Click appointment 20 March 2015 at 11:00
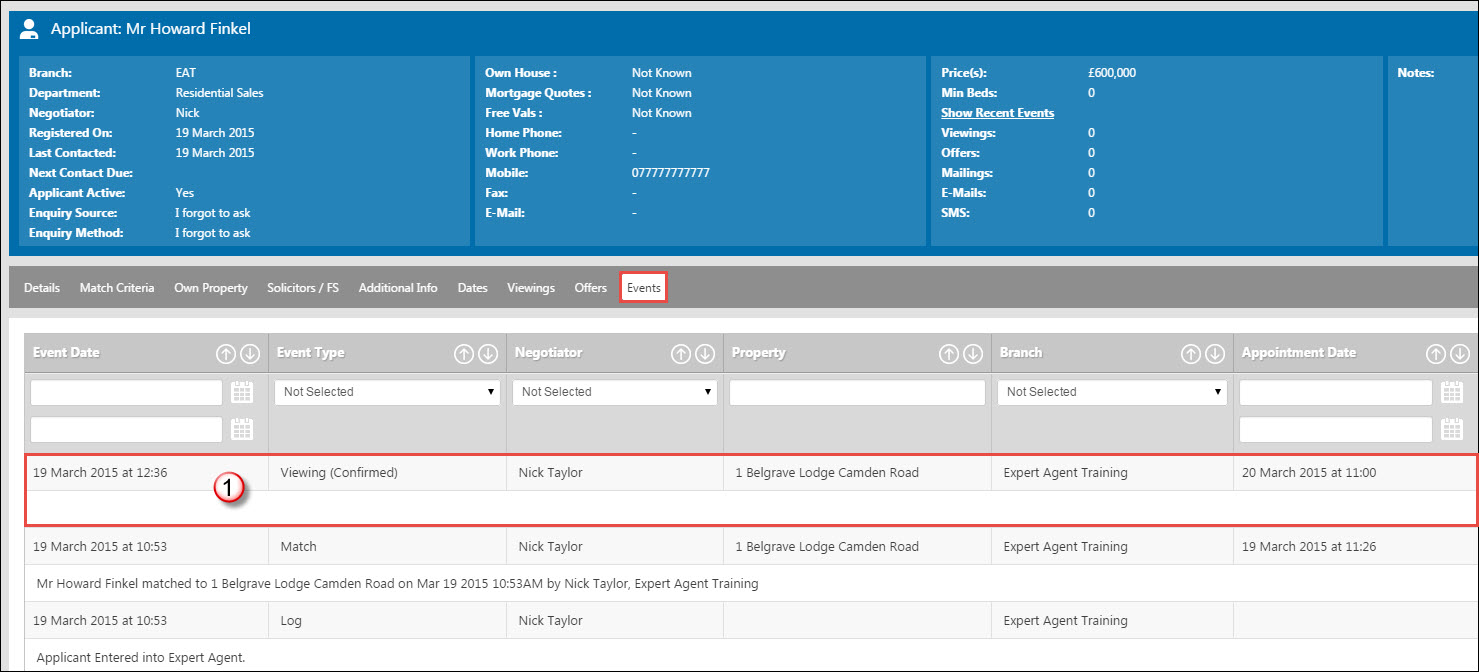This screenshot has height=672, width=1479. point(1309,472)
